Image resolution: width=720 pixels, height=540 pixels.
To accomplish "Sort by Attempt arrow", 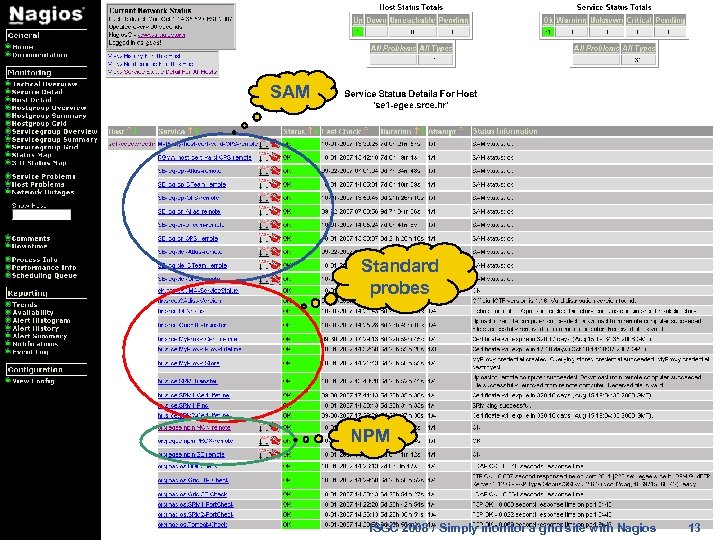I will tap(461, 131).
